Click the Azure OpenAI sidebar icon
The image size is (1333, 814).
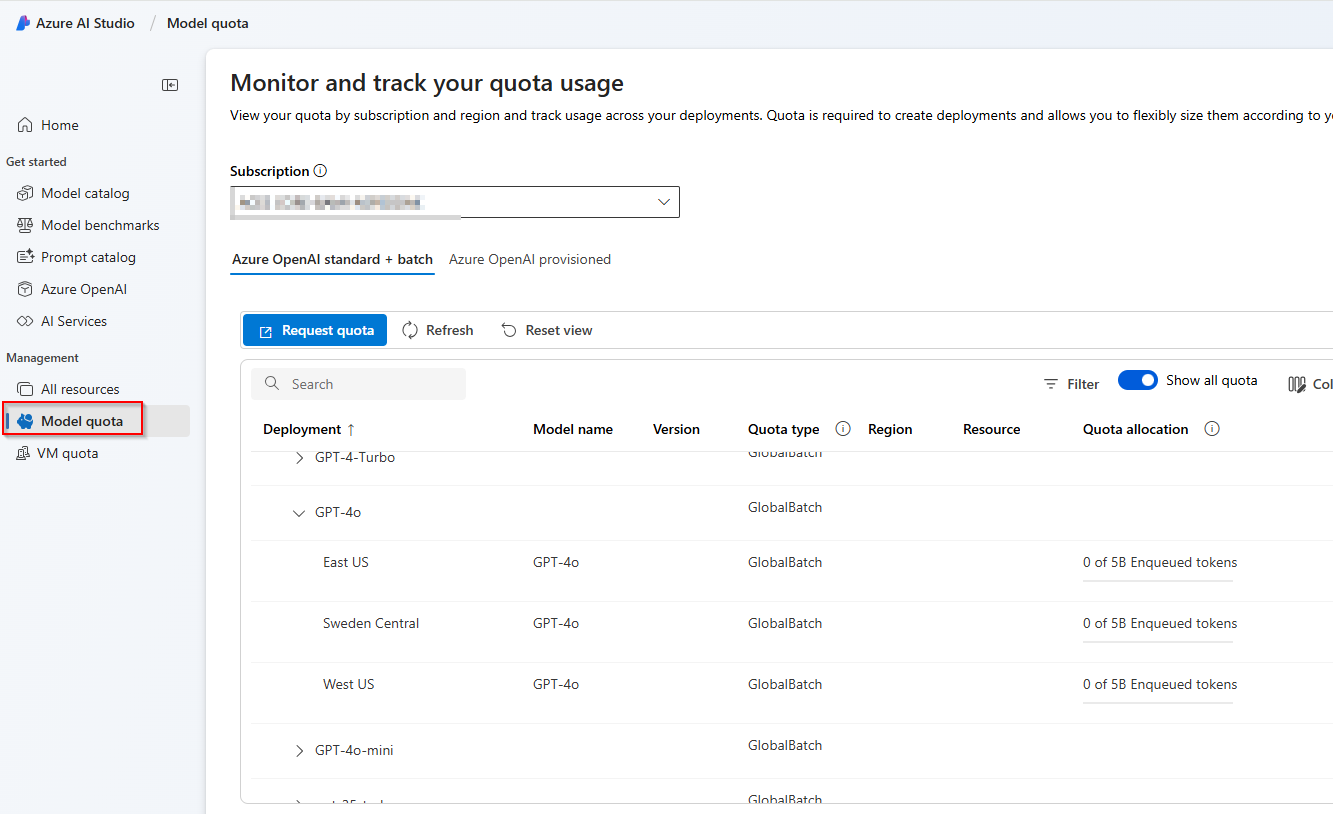pos(25,289)
